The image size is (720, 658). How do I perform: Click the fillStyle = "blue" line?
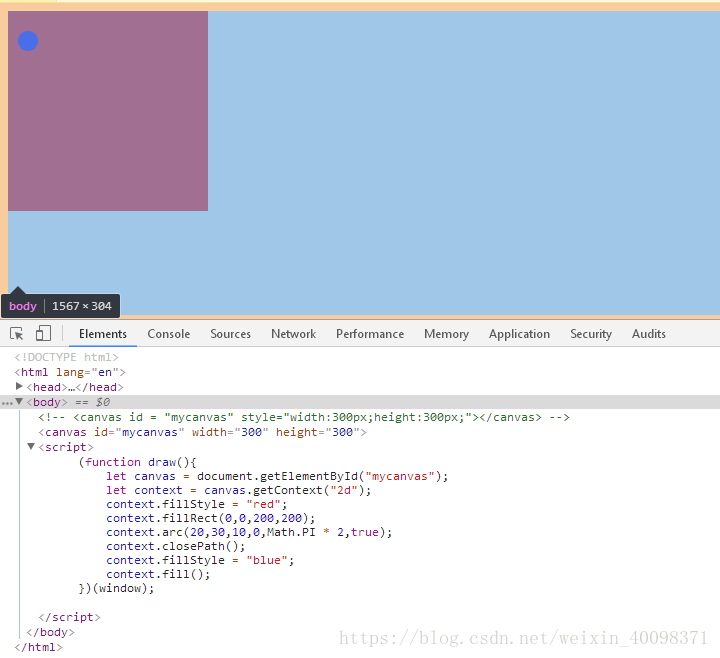200,560
